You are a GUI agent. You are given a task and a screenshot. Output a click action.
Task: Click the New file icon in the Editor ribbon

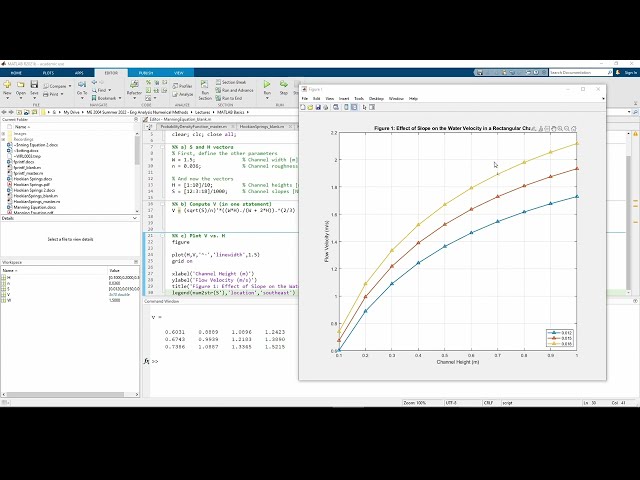click(x=7, y=84)
